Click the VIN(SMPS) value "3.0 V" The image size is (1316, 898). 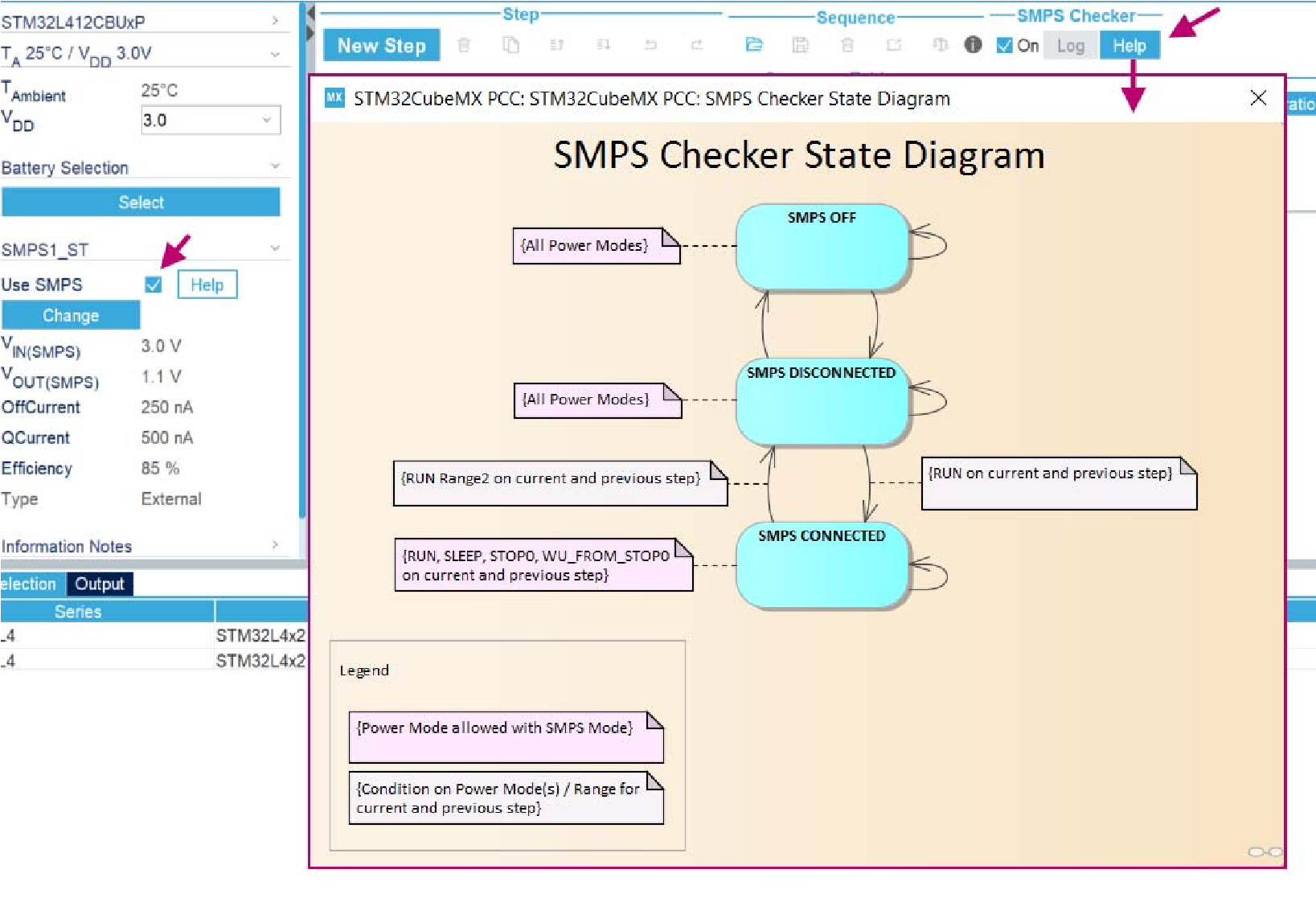(x=162, y=346)
